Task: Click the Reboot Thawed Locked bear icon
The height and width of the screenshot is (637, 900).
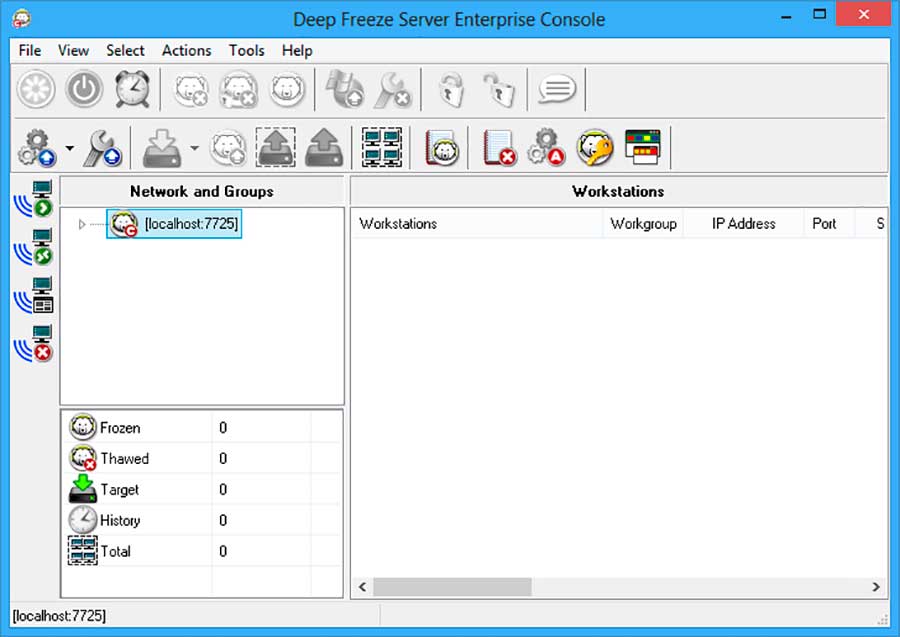Action: (x=239, y=90)
